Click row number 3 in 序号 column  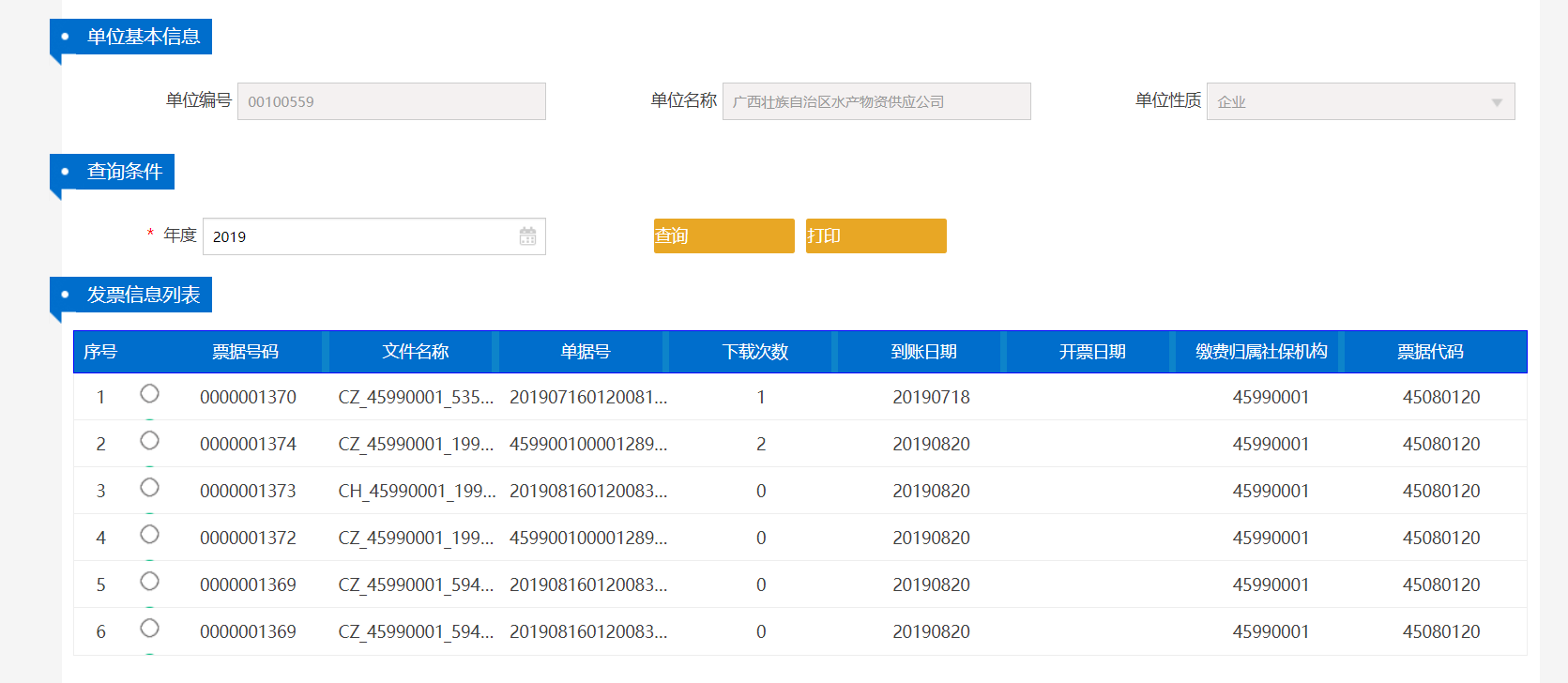[100, 491]
